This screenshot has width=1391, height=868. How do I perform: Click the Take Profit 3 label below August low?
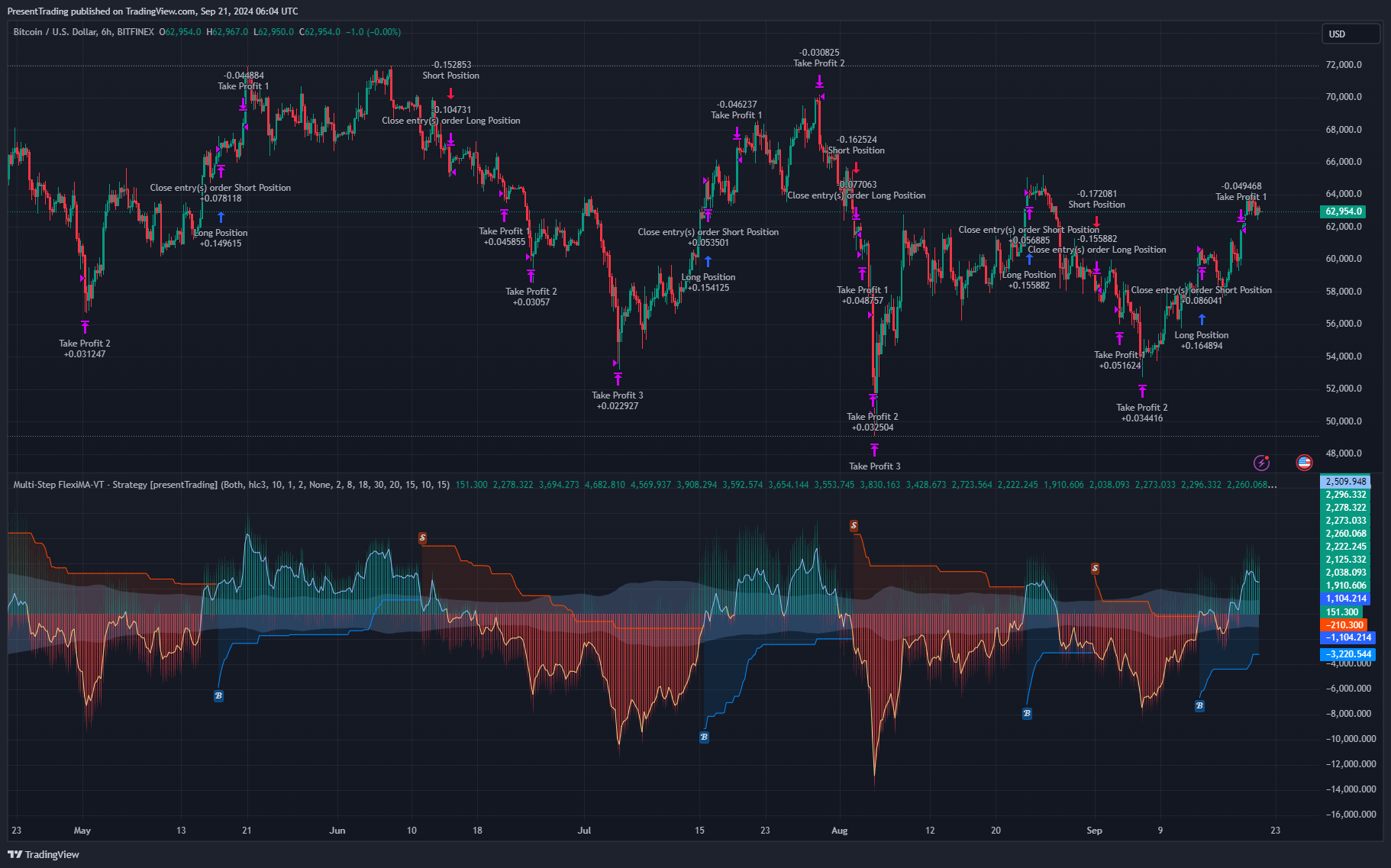click(x=874, y=466)
